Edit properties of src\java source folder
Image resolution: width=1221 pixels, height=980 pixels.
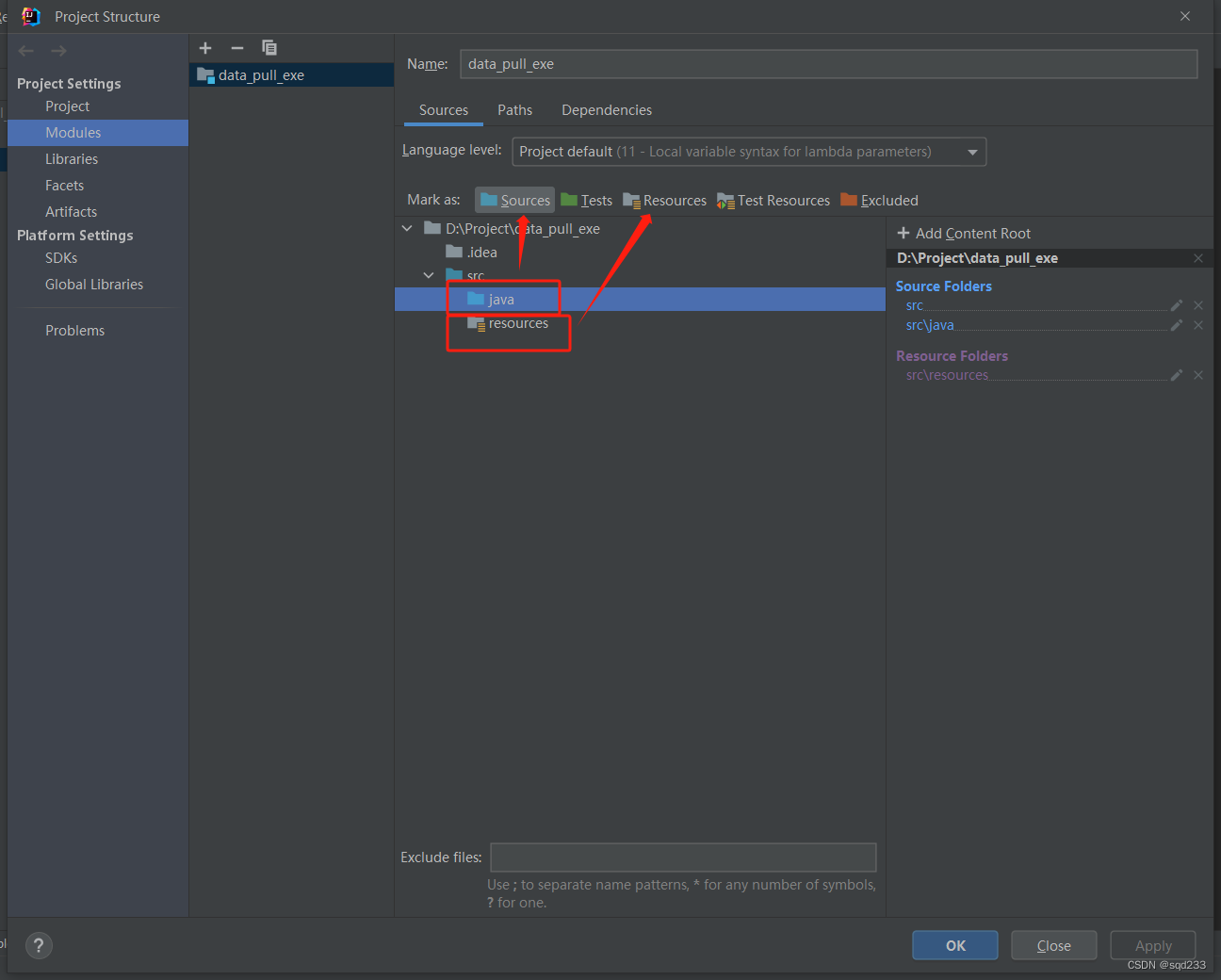[x=1176, y=325]
